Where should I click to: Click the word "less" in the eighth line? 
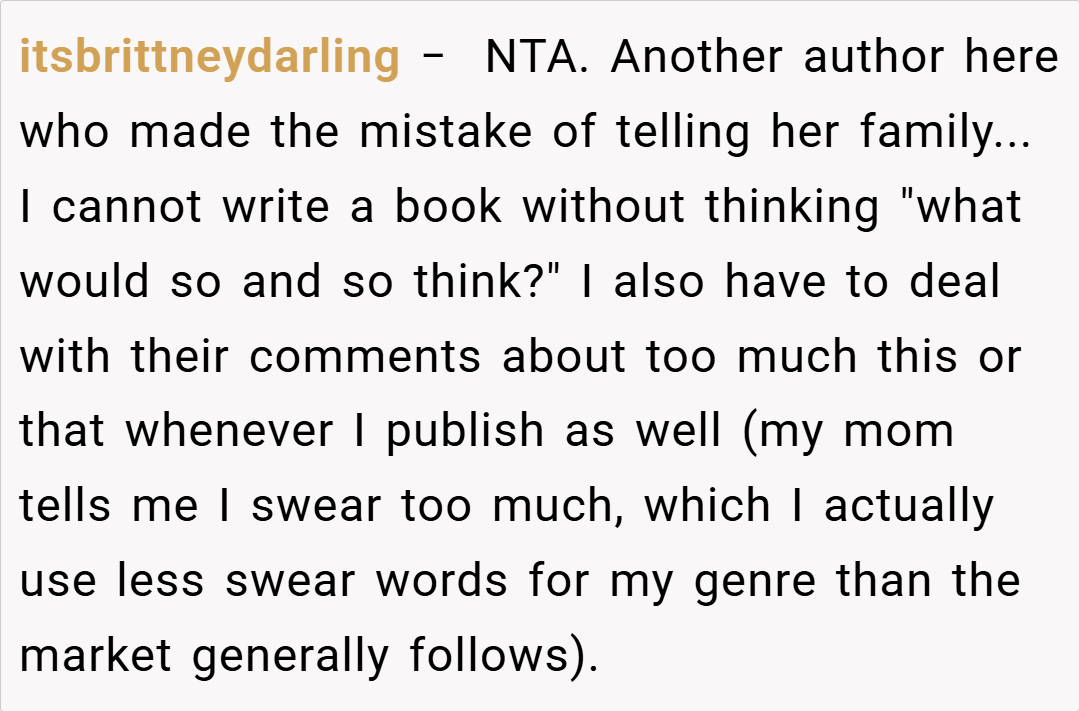click(161, 581)
